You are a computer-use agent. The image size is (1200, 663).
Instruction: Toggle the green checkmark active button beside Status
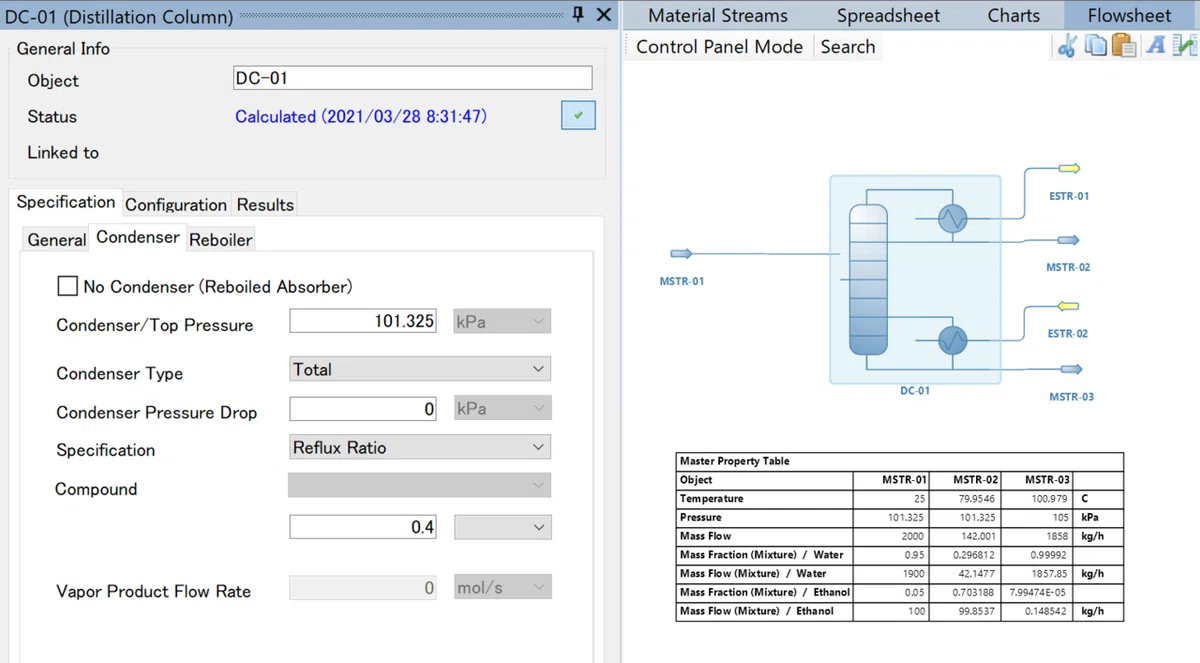pyautogui.click(x=578, y=116)
